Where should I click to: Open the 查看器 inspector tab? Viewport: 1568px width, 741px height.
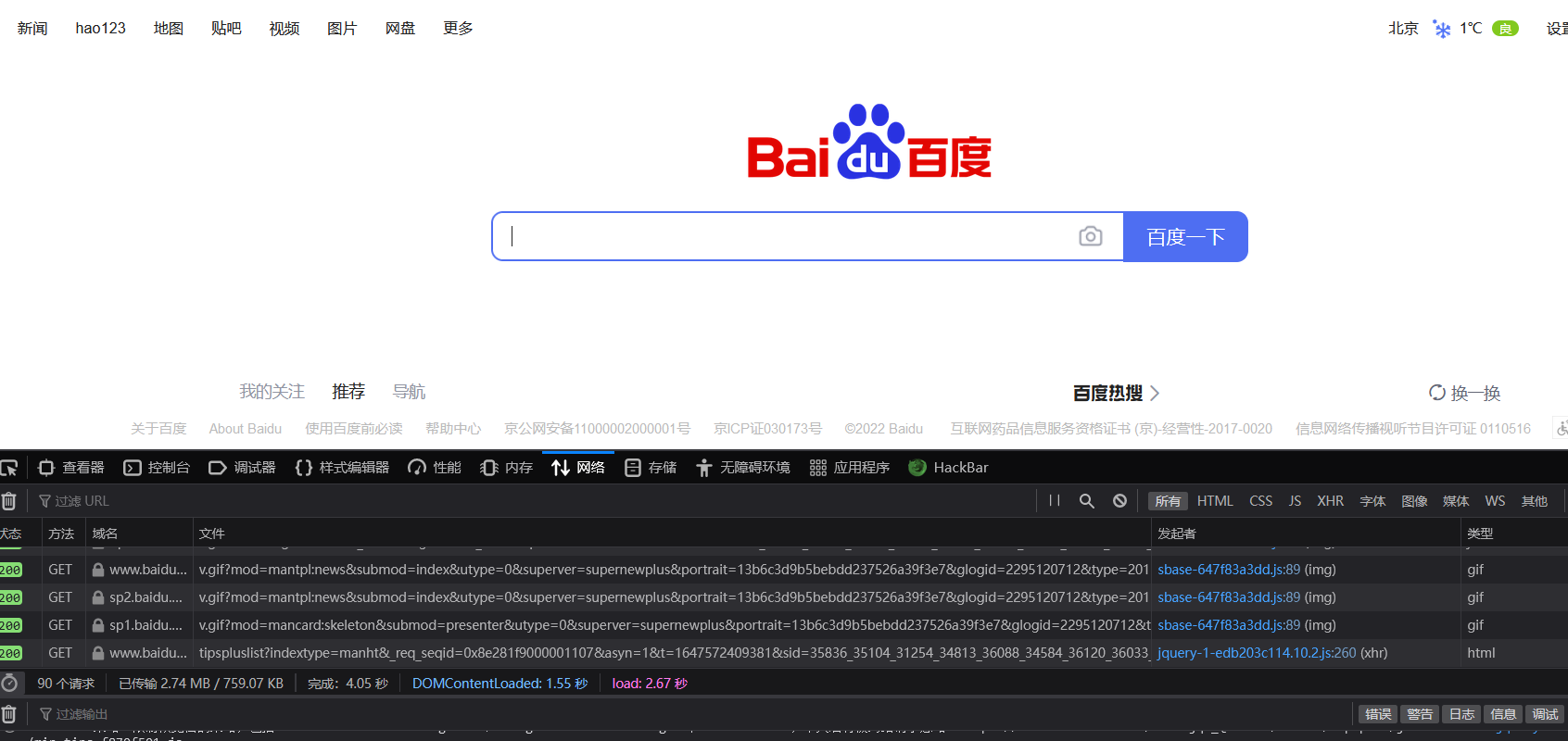71,468
